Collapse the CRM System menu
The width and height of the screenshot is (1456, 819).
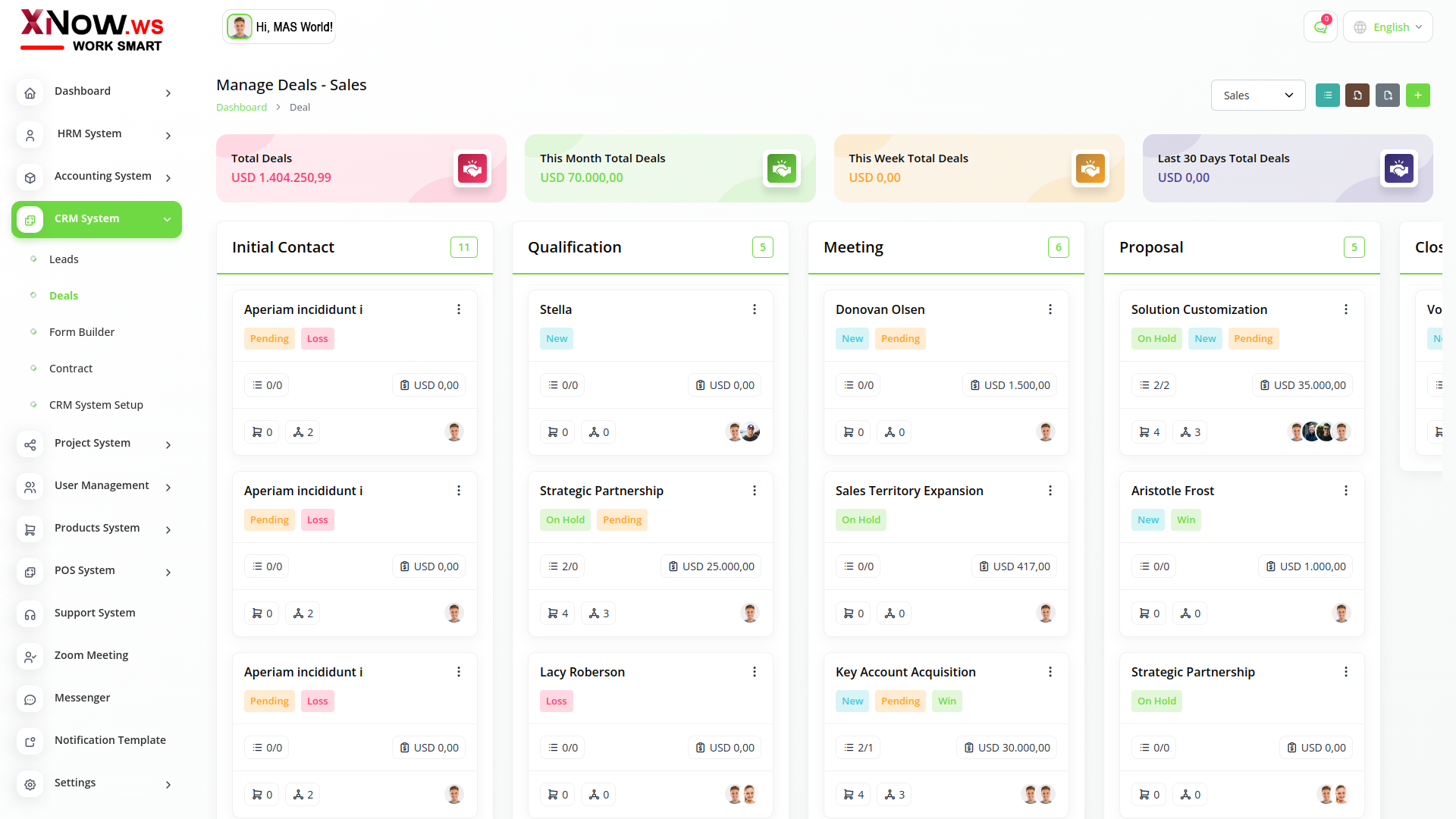[x=96, y=219]
